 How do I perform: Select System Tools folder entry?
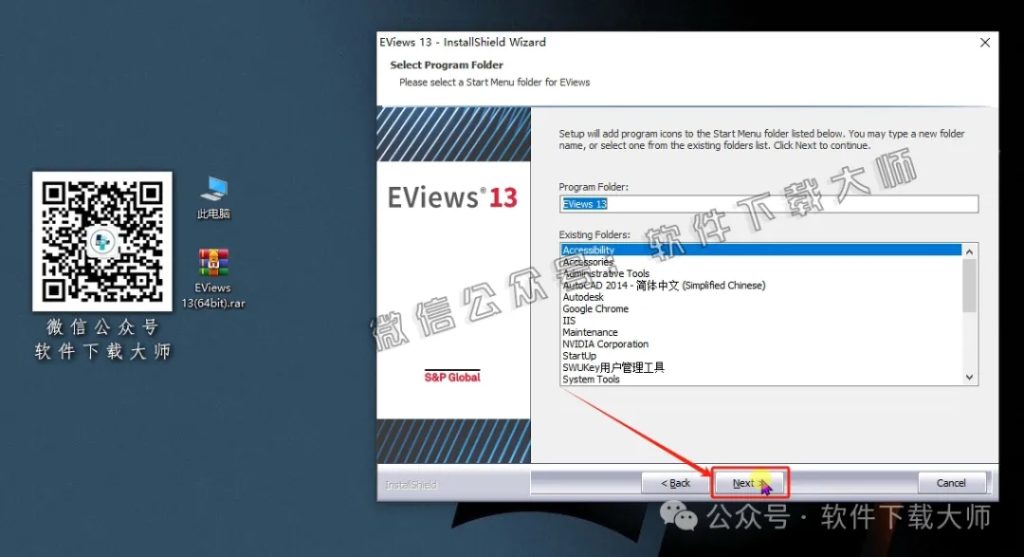761,379
